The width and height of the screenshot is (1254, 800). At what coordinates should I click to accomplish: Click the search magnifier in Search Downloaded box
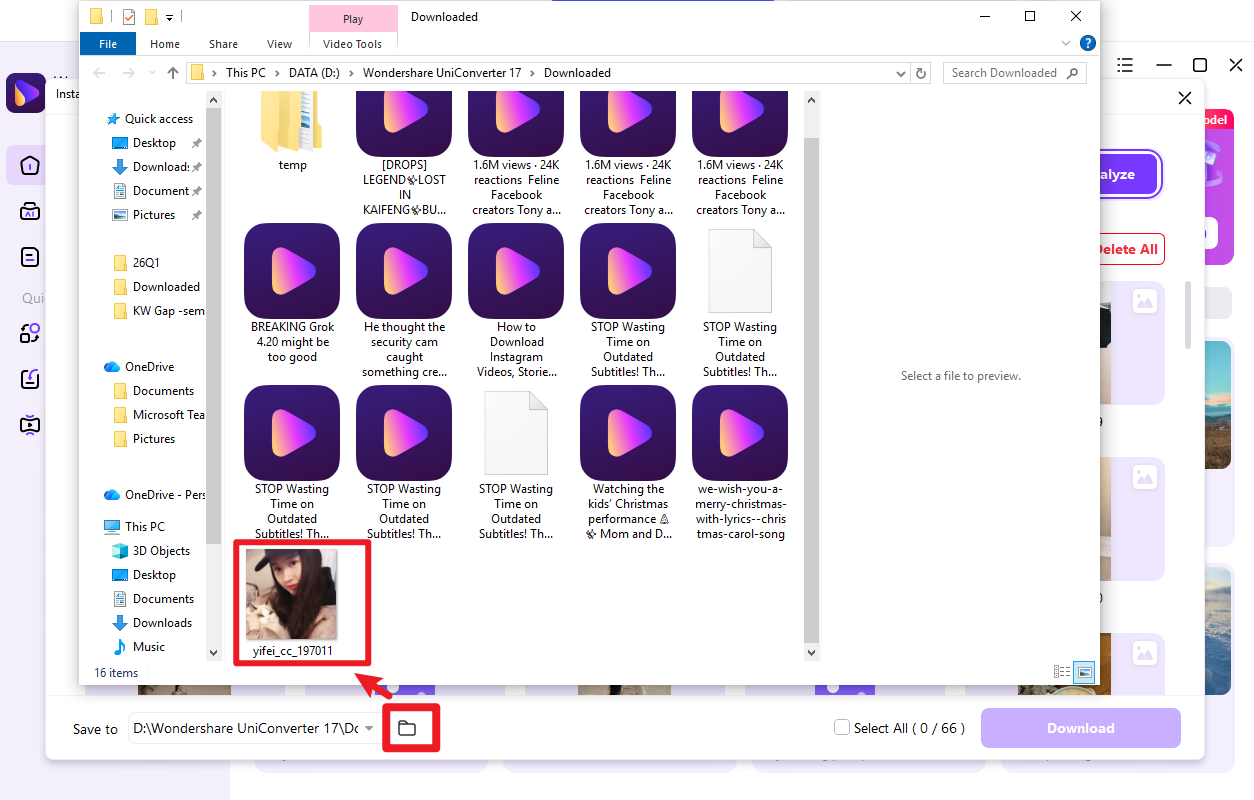point(1073,72)
